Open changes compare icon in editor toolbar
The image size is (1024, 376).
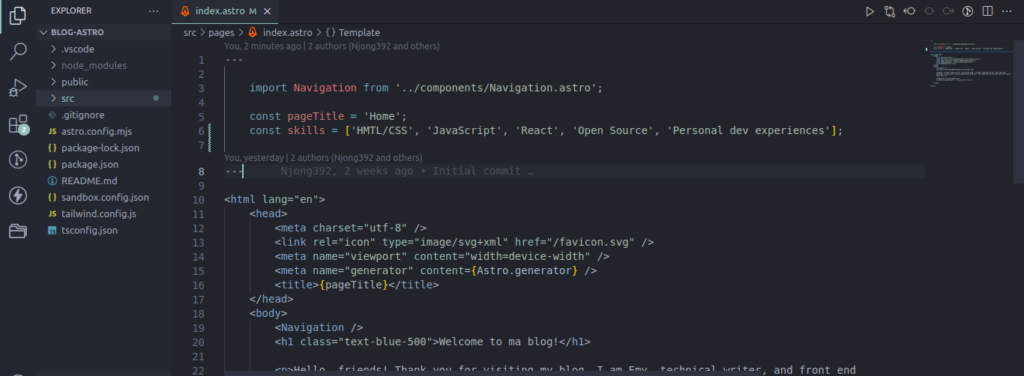pyautogui.click(x=889, y=11)
